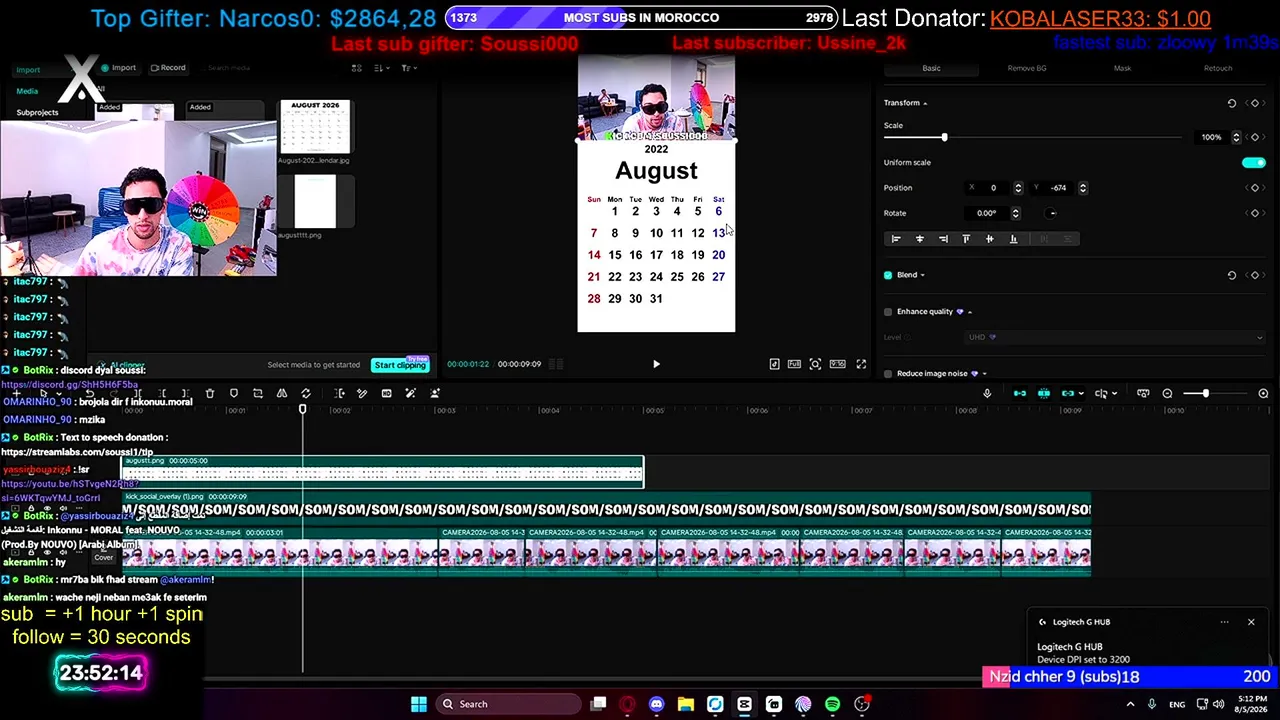Collapse the Transform section
Image resolution: width=1280 pixels, height=720 pixels.
pos(925,103)
